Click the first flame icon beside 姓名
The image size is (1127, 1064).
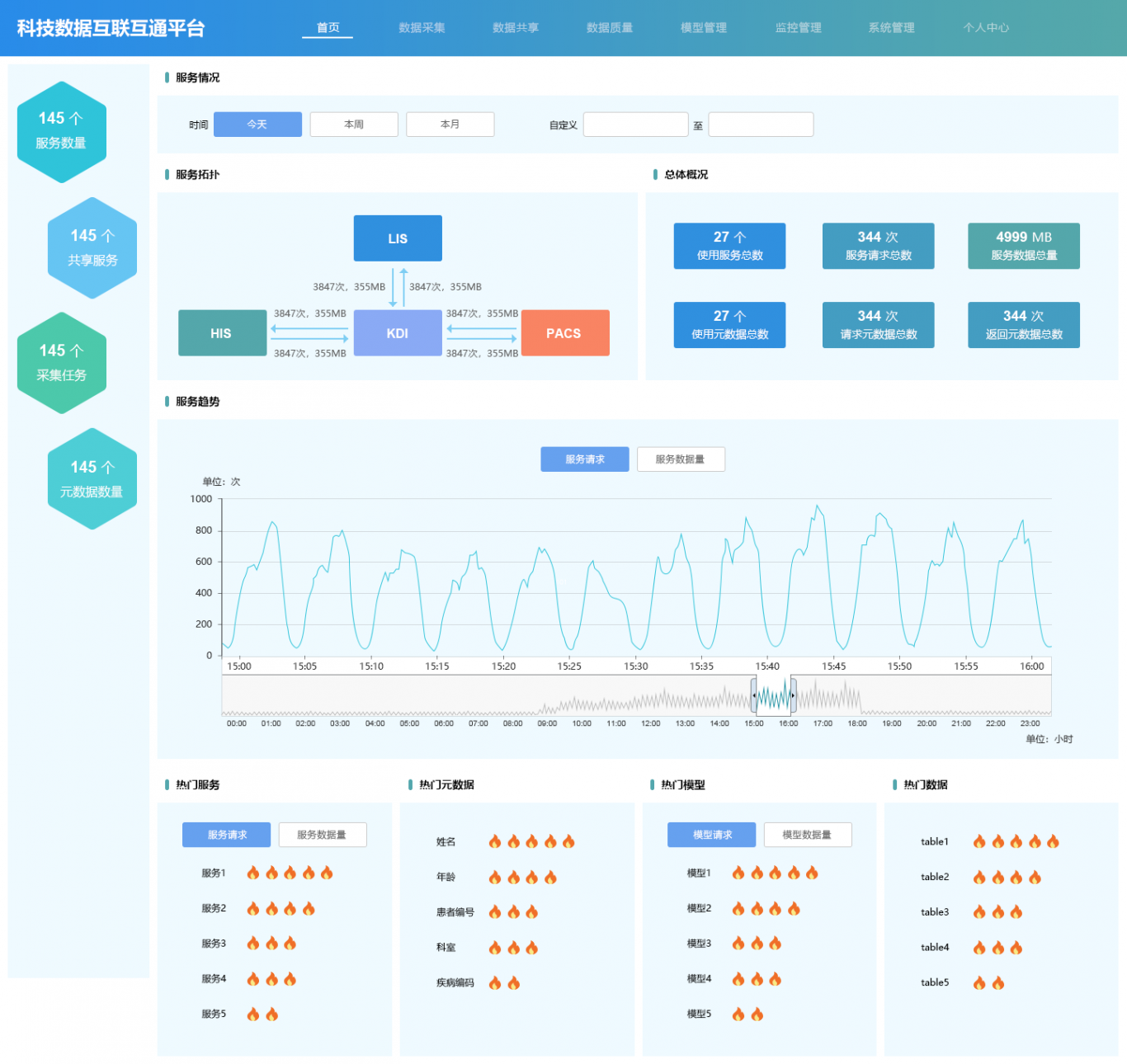495,841
